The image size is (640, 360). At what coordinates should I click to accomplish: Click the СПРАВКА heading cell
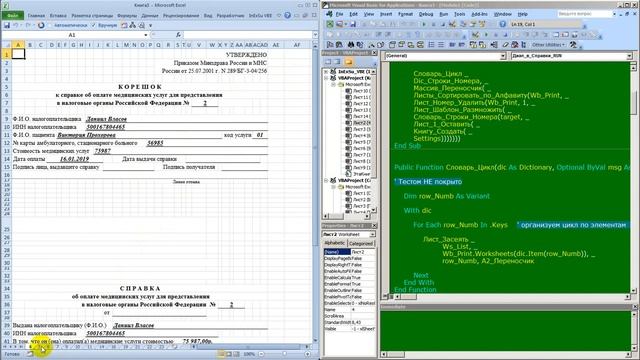pyautogui.click(x=140, y=288)
